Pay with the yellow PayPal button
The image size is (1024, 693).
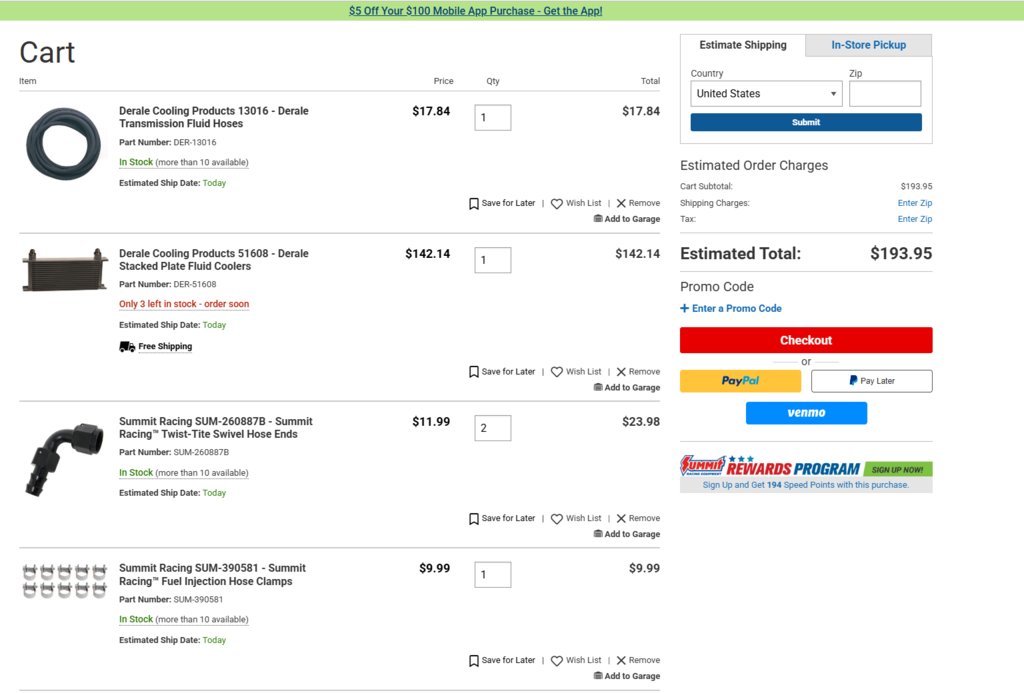click(x=740, y=381)
